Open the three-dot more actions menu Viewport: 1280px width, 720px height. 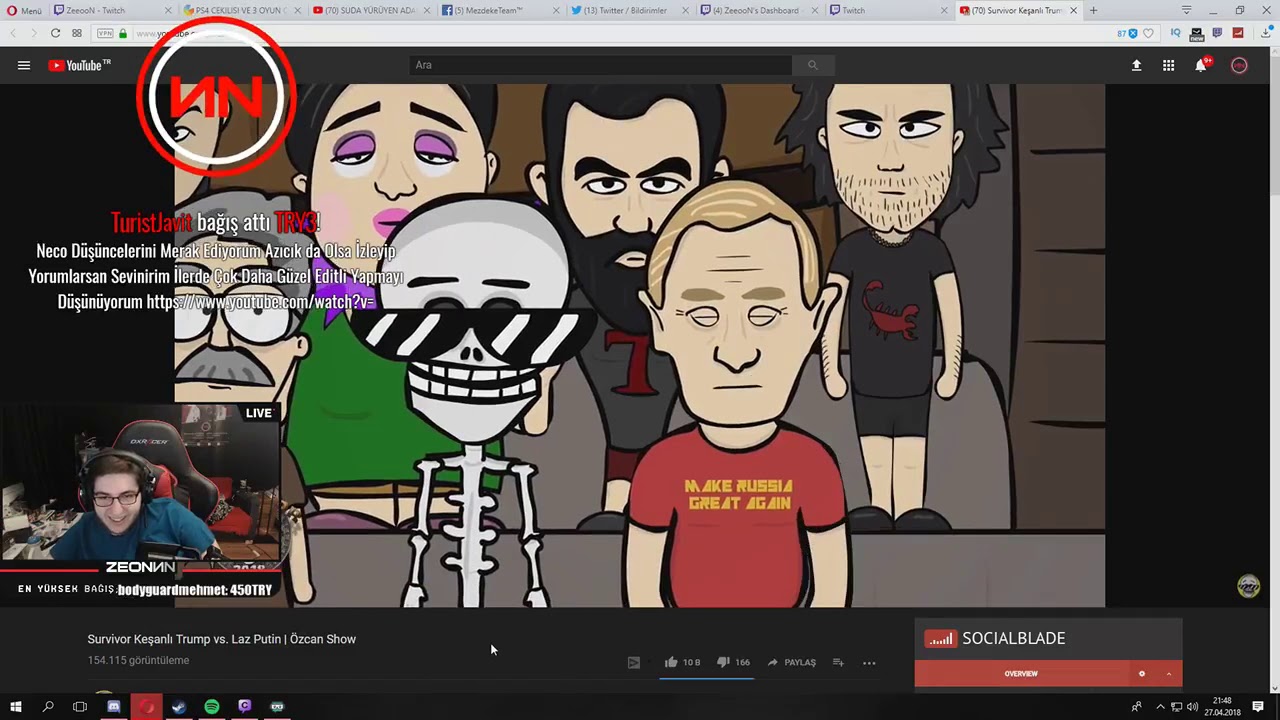click(x=869, y=662)
